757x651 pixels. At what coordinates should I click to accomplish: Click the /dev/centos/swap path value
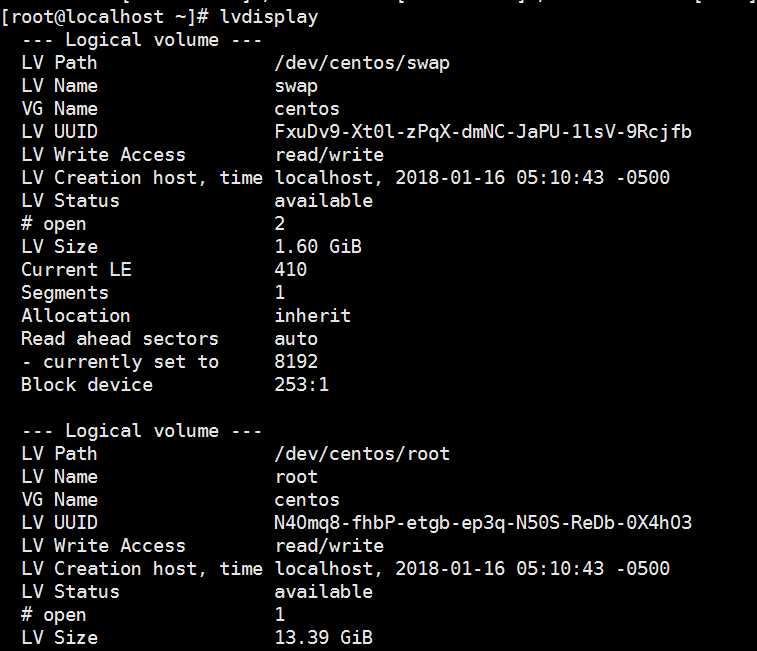(x=362, y=63)
